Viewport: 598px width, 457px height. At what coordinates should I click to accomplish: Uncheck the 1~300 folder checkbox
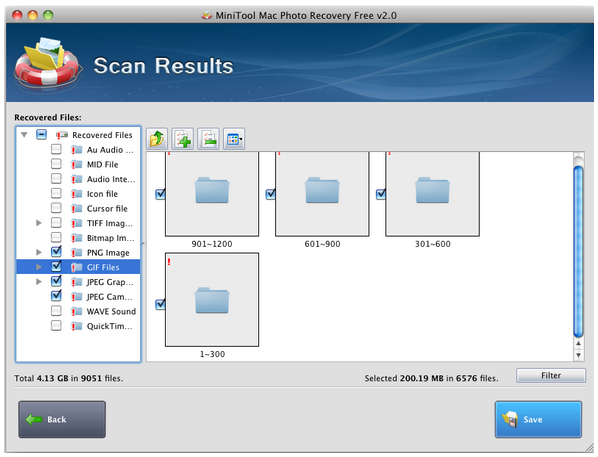(x=160, y=304)
